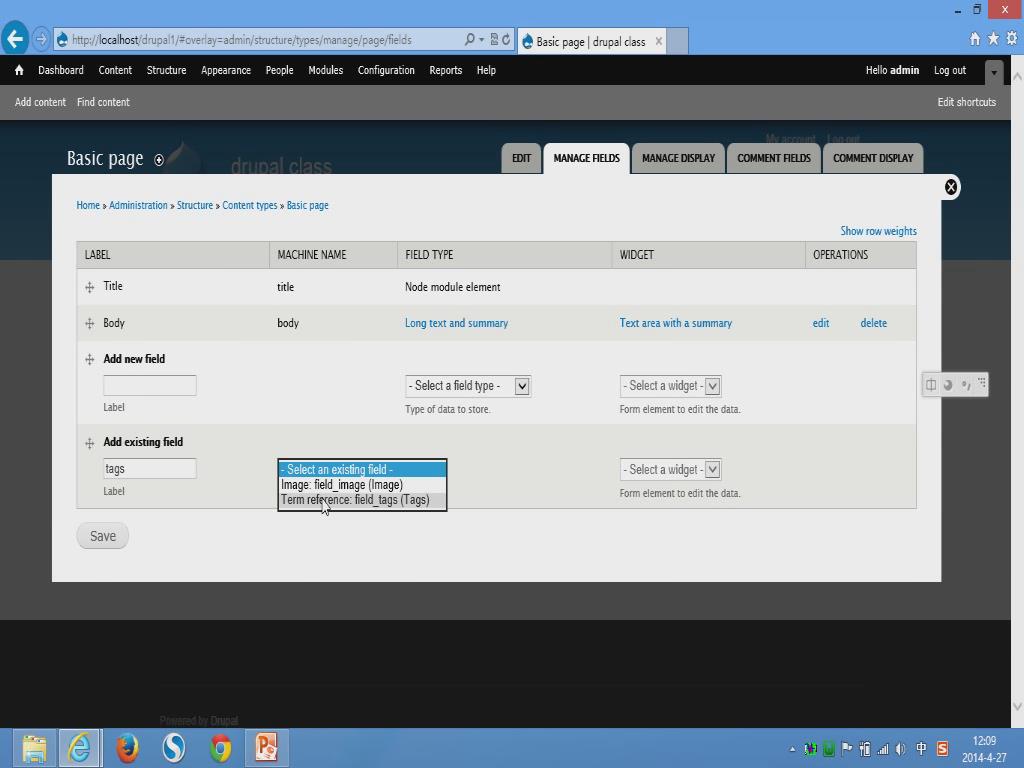
Task: Switch to the Edit tab
Action: point(521,158)
